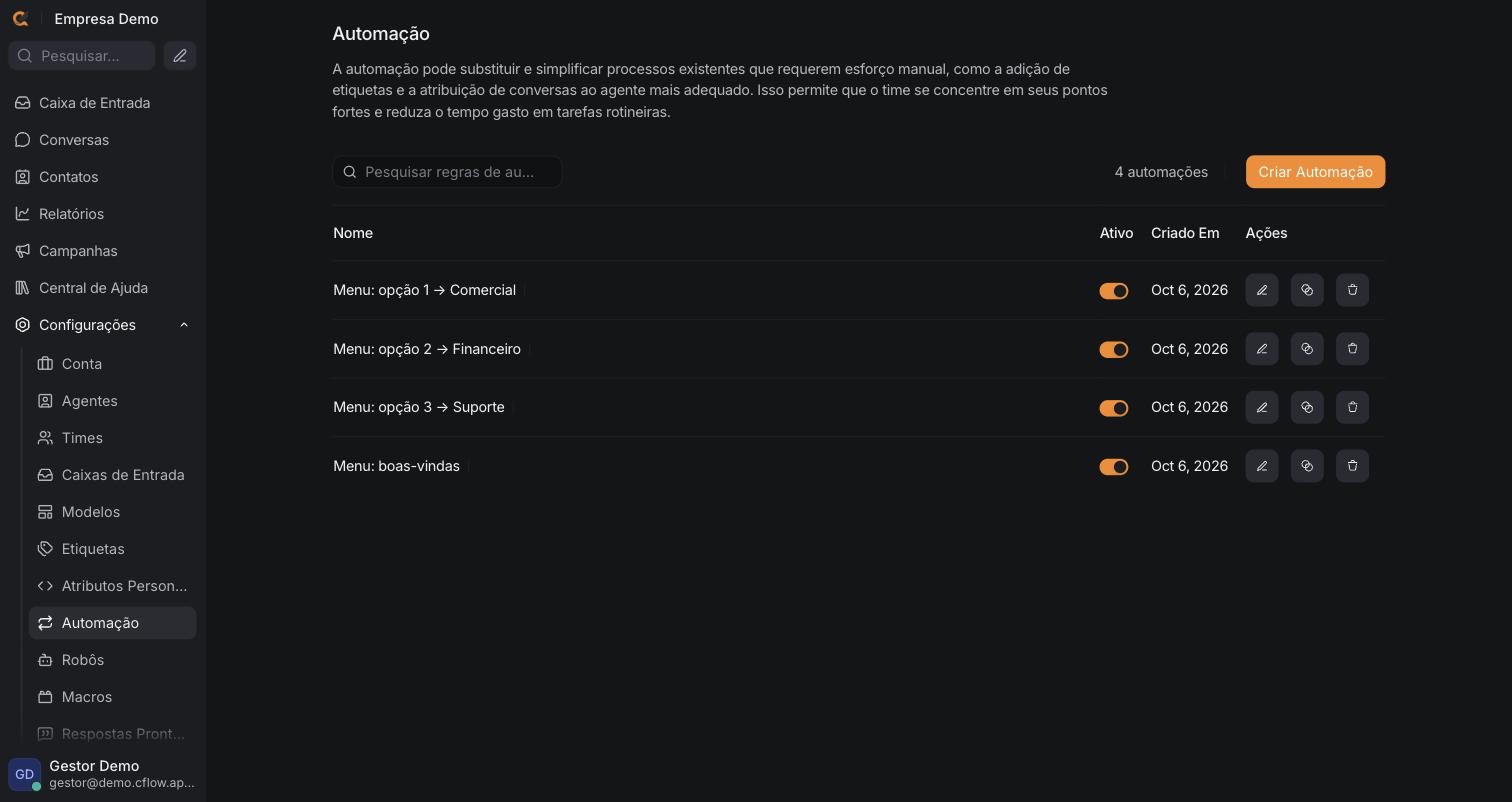Open the Gestor Demo profile menu

pyautogui.click(x=103, y=774)
